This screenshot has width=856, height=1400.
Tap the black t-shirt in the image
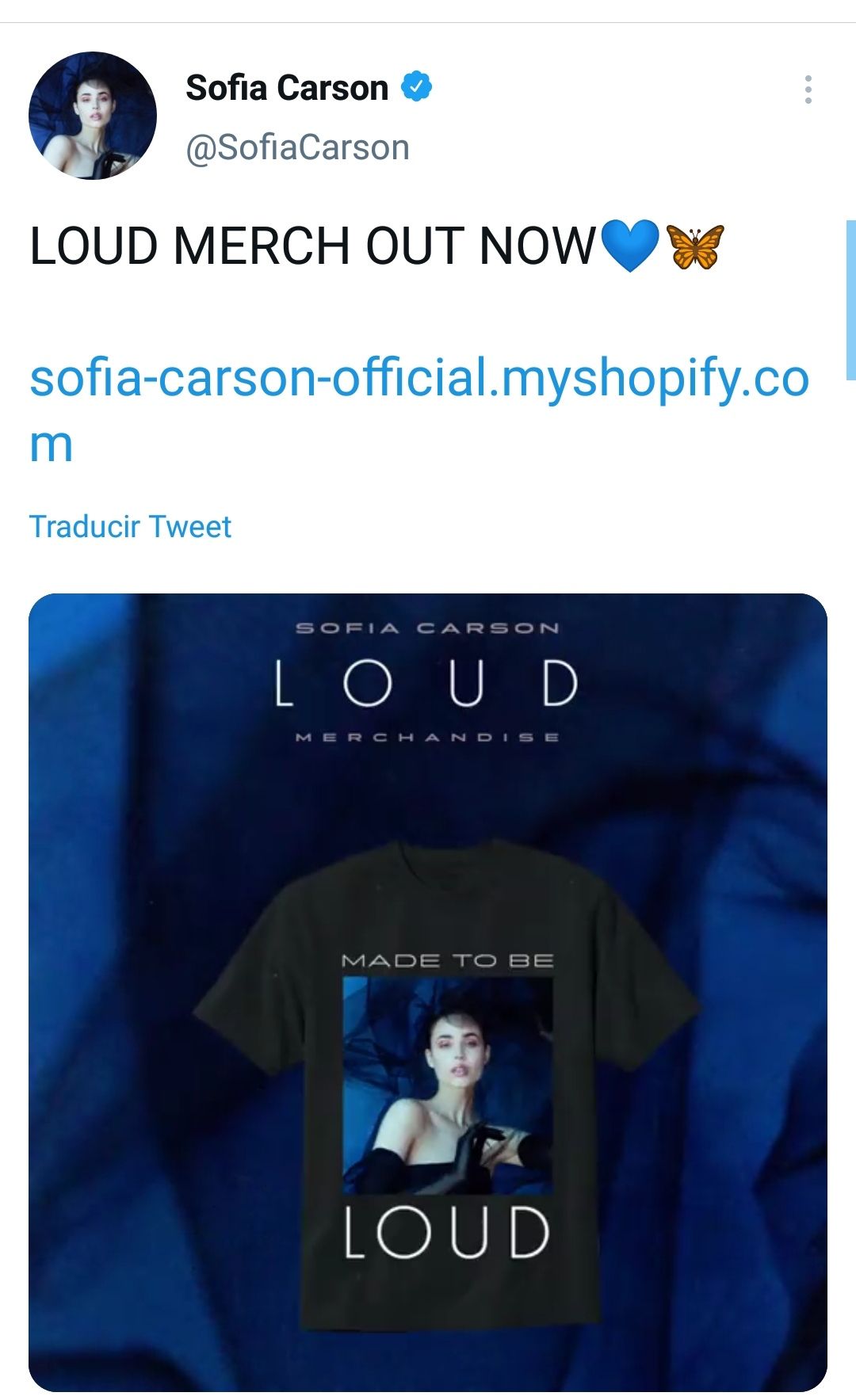(446, 1087)
